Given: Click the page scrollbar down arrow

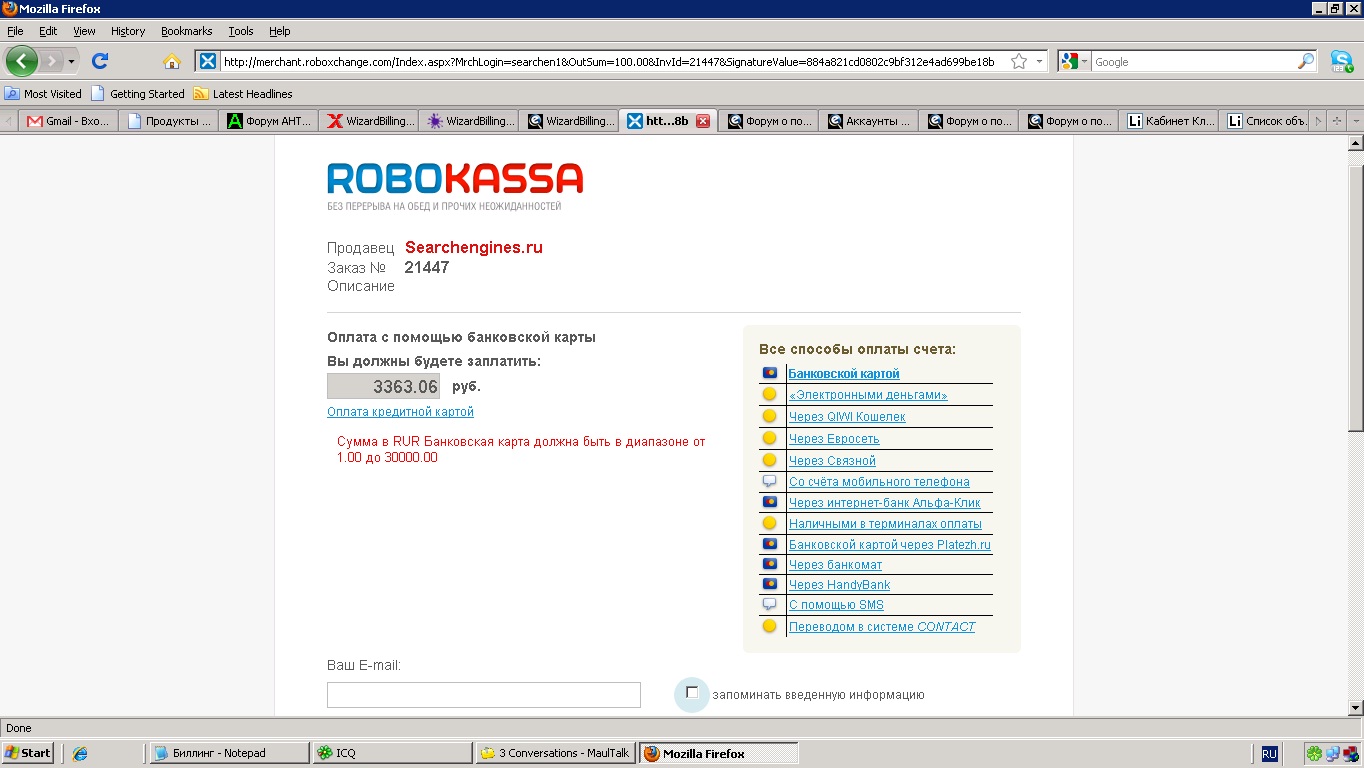Looking at the screenshot, I should coord(1356,708).
